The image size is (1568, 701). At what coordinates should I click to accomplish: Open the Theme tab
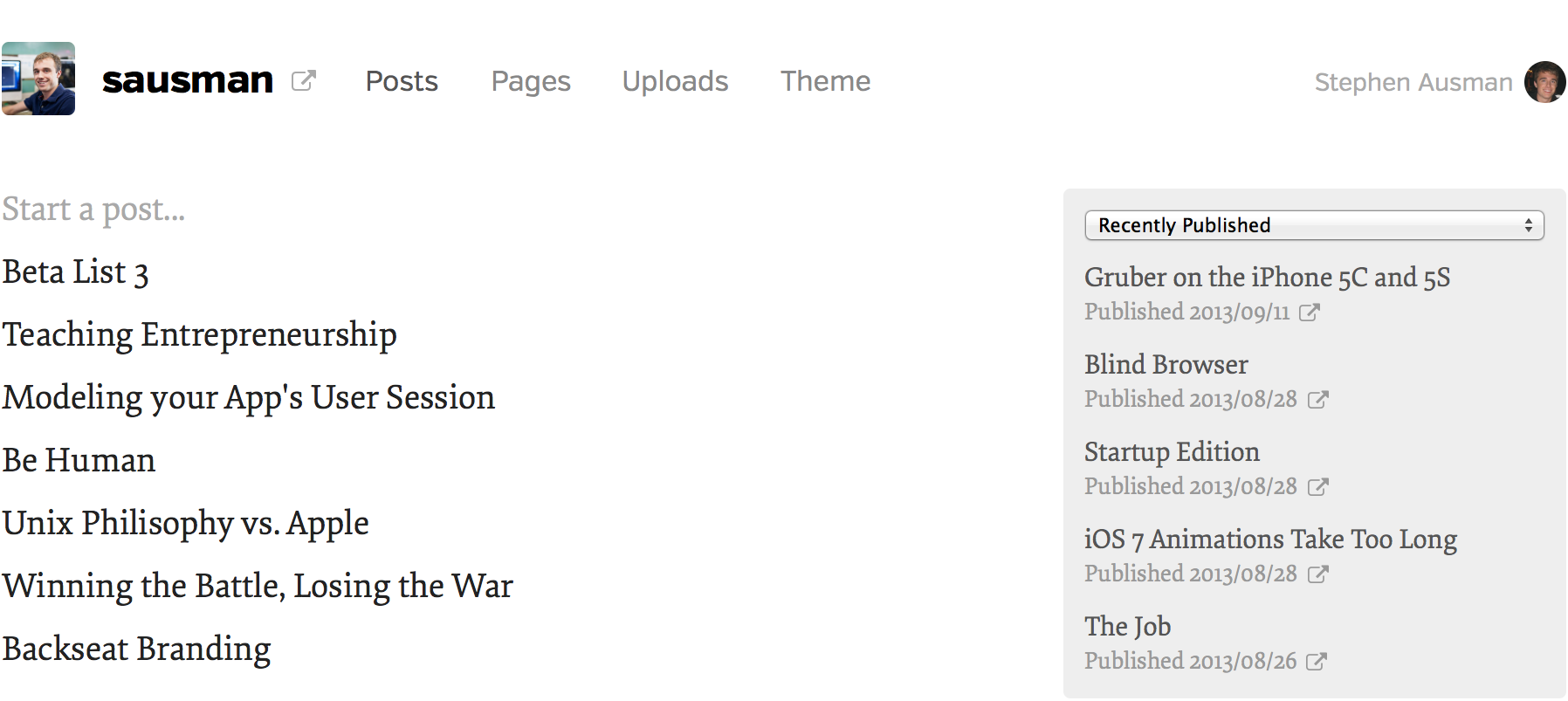click(x=825, y=81)
